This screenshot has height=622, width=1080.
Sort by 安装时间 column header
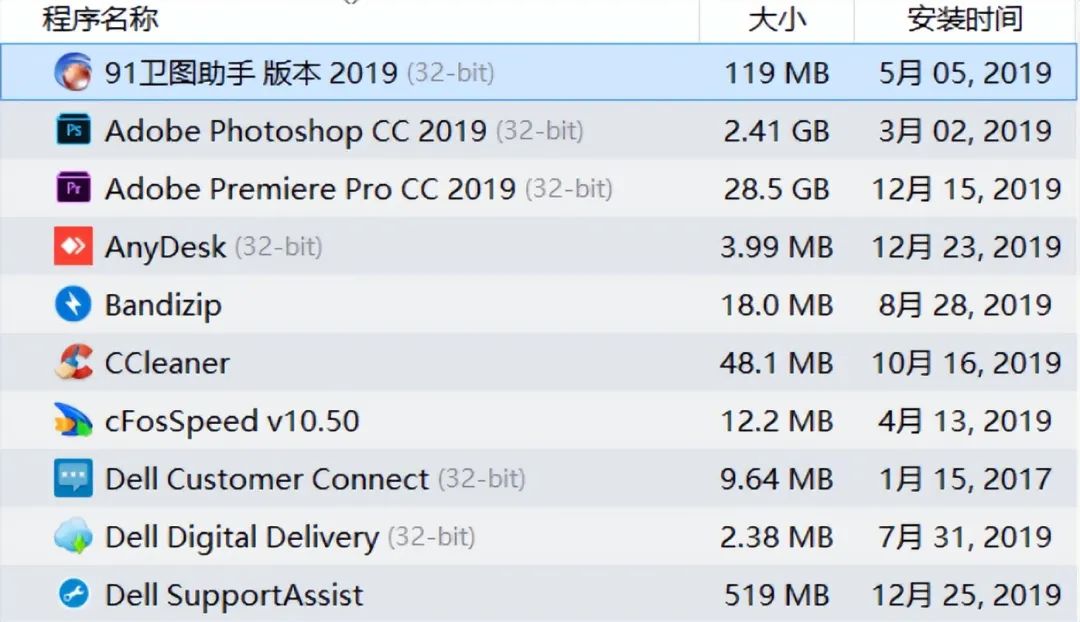point(964,19)
